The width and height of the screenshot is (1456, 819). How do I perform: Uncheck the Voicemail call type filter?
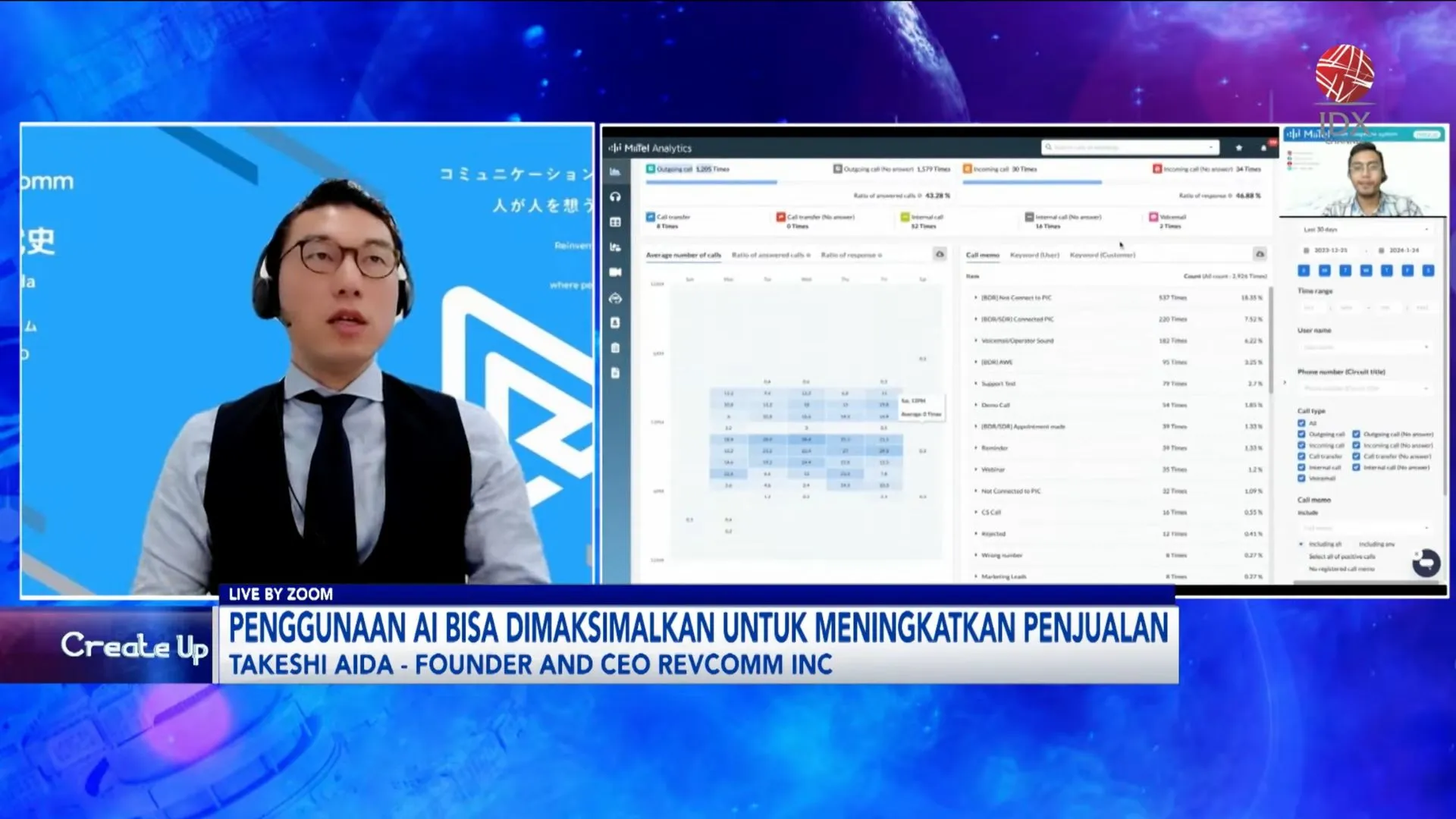[1301, 479]
